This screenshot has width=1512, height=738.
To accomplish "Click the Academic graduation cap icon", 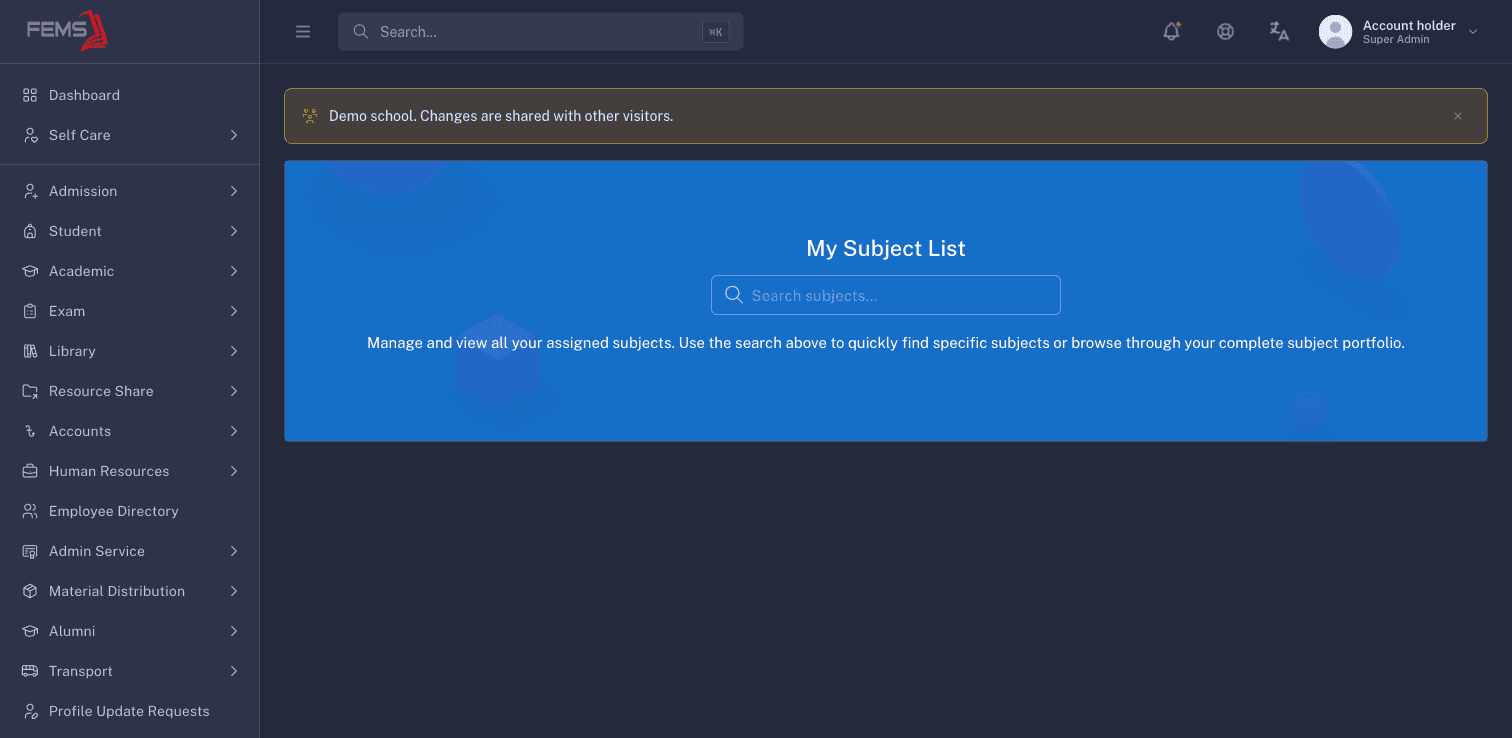I will tap(30, 271).
